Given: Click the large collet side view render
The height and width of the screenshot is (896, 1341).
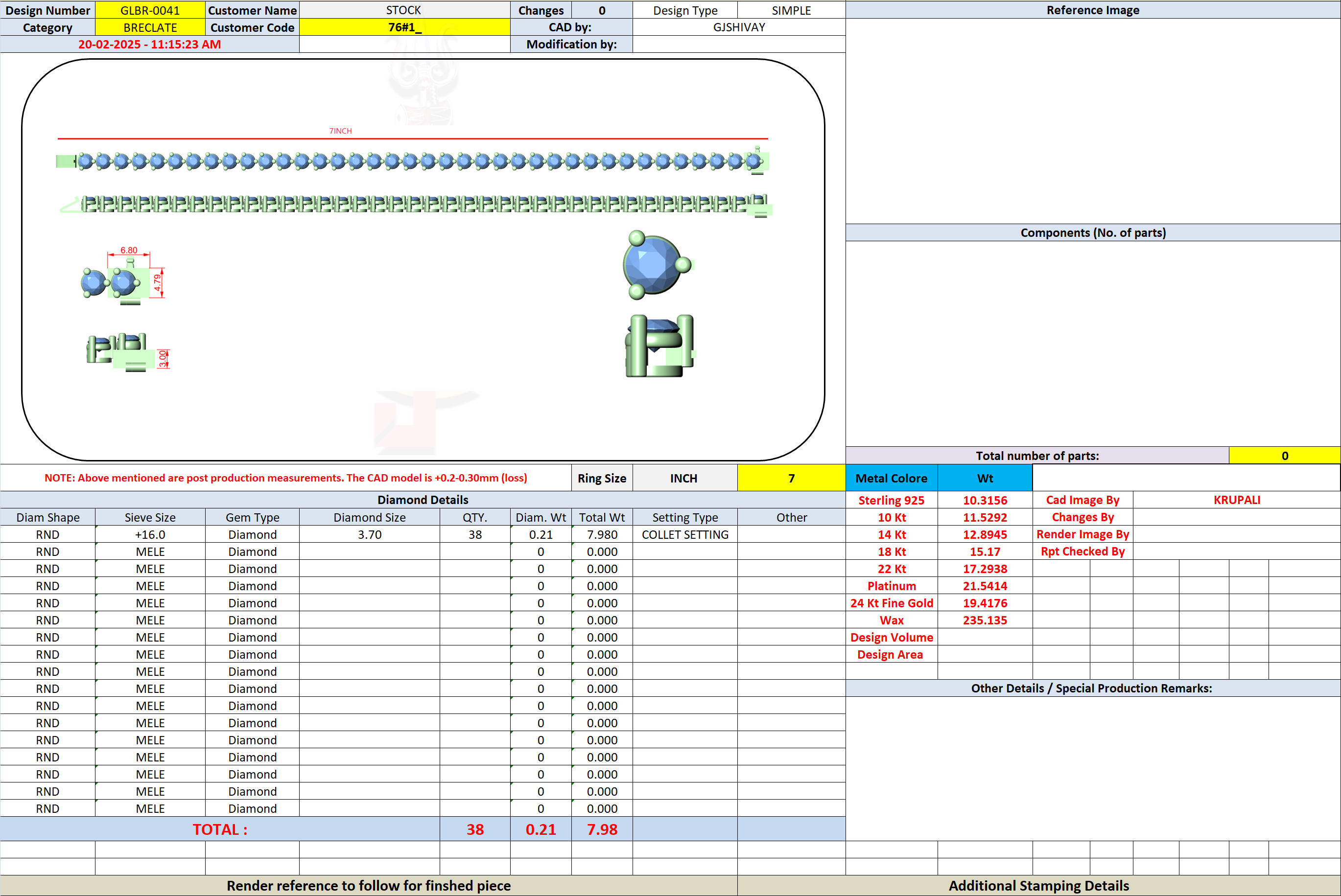Looking at the screenshot, I should coord(660,345).
